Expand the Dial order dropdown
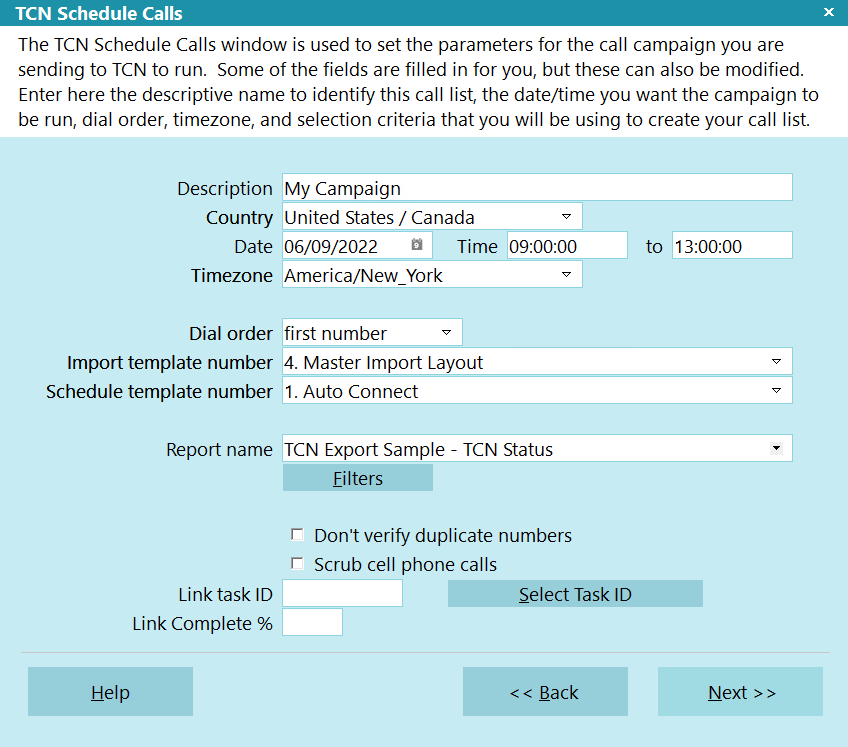 tap(446, 332)
